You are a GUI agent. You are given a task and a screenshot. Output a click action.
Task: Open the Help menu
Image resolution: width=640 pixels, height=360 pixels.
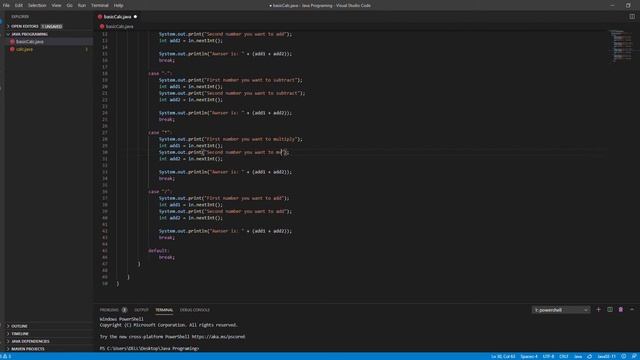click(x=118, y=5)
